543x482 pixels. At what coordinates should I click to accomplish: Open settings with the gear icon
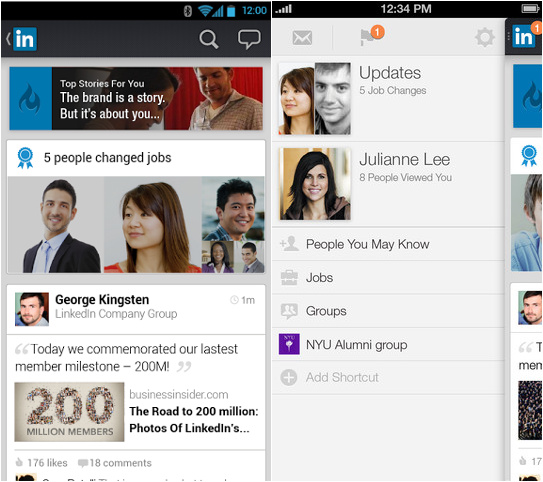coord(484,37)
